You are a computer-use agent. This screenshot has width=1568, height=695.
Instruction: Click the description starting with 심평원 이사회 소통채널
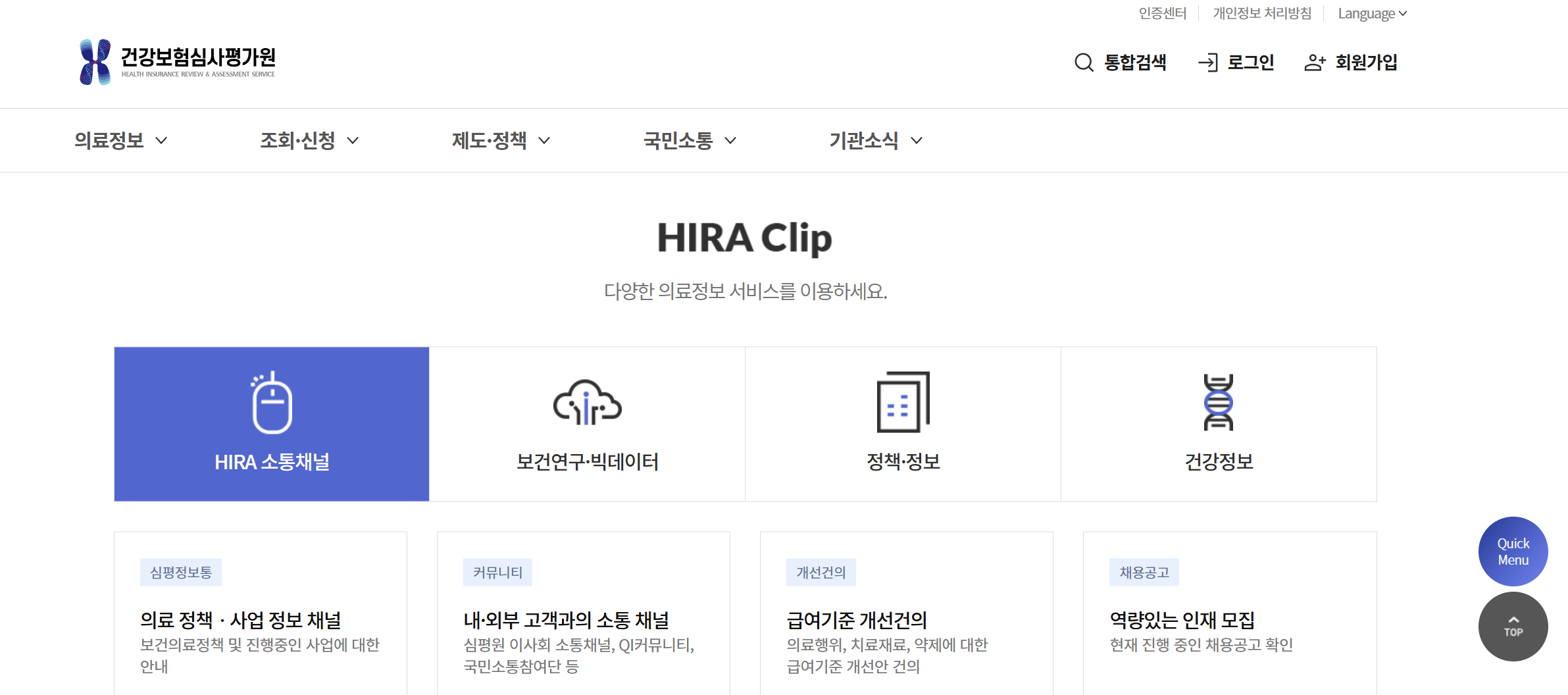click(x=579, y=656)
